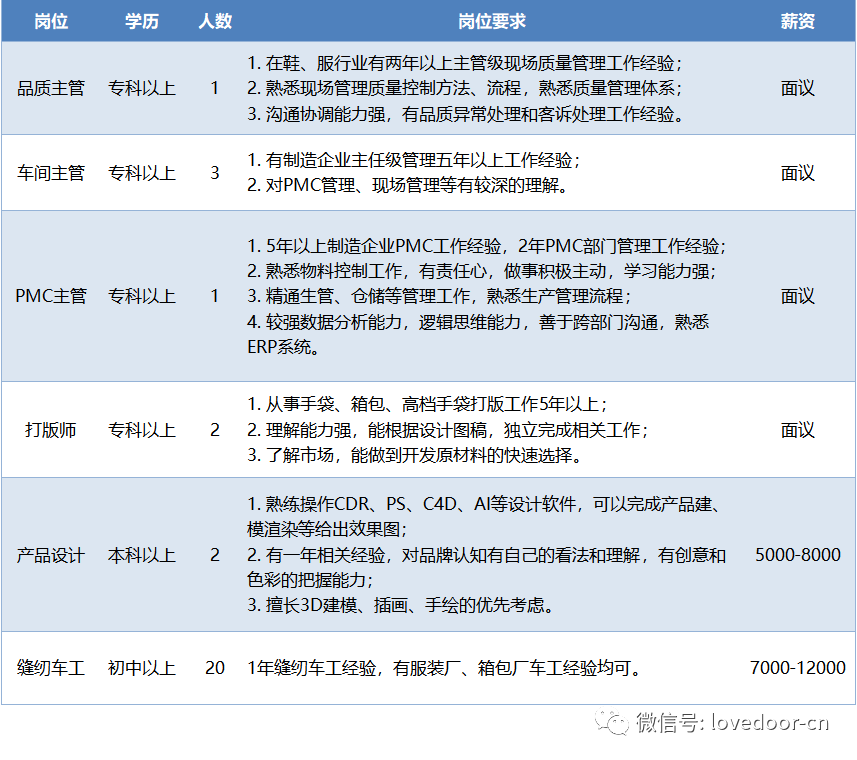The height and width of the screenshot is (760, 857).
Task: Select 专科以上 in the 打版师 row
Action: pos(142,430)
